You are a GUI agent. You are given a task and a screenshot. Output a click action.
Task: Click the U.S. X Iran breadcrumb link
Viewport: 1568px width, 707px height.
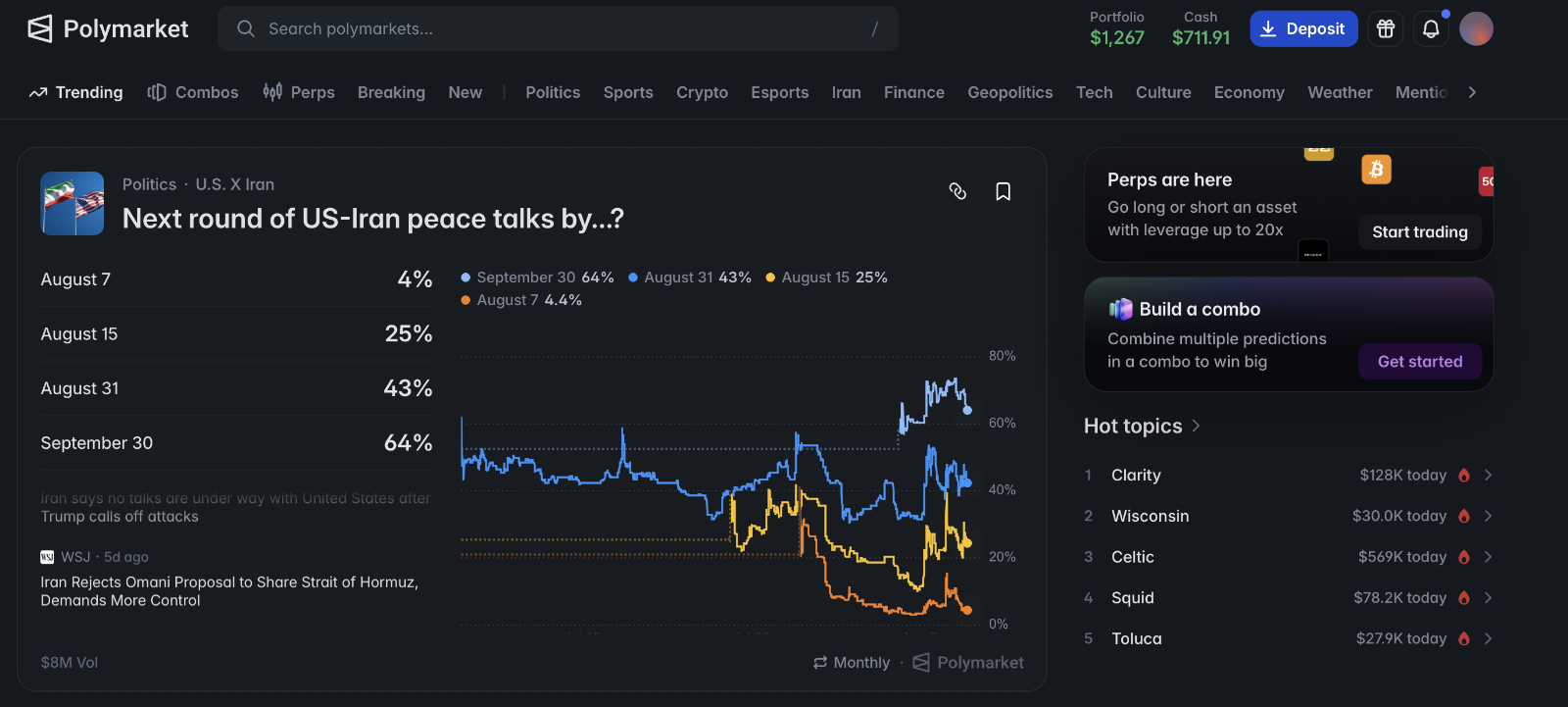[x=235, y=184]
